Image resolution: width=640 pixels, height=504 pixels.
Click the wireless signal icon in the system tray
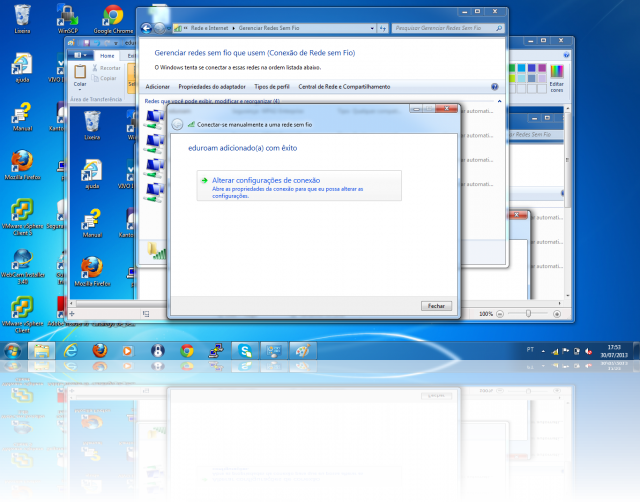[555, 351]
